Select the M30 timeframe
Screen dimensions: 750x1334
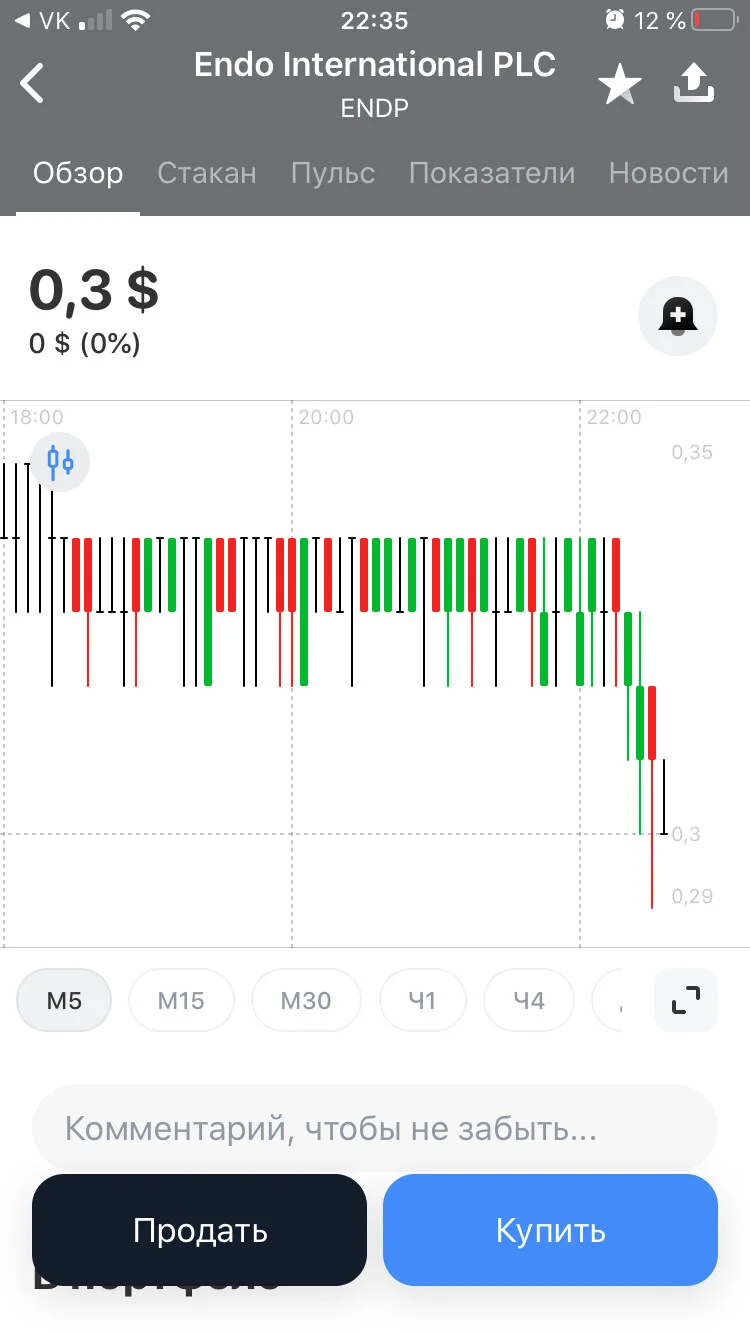(x=306, y=1000)
